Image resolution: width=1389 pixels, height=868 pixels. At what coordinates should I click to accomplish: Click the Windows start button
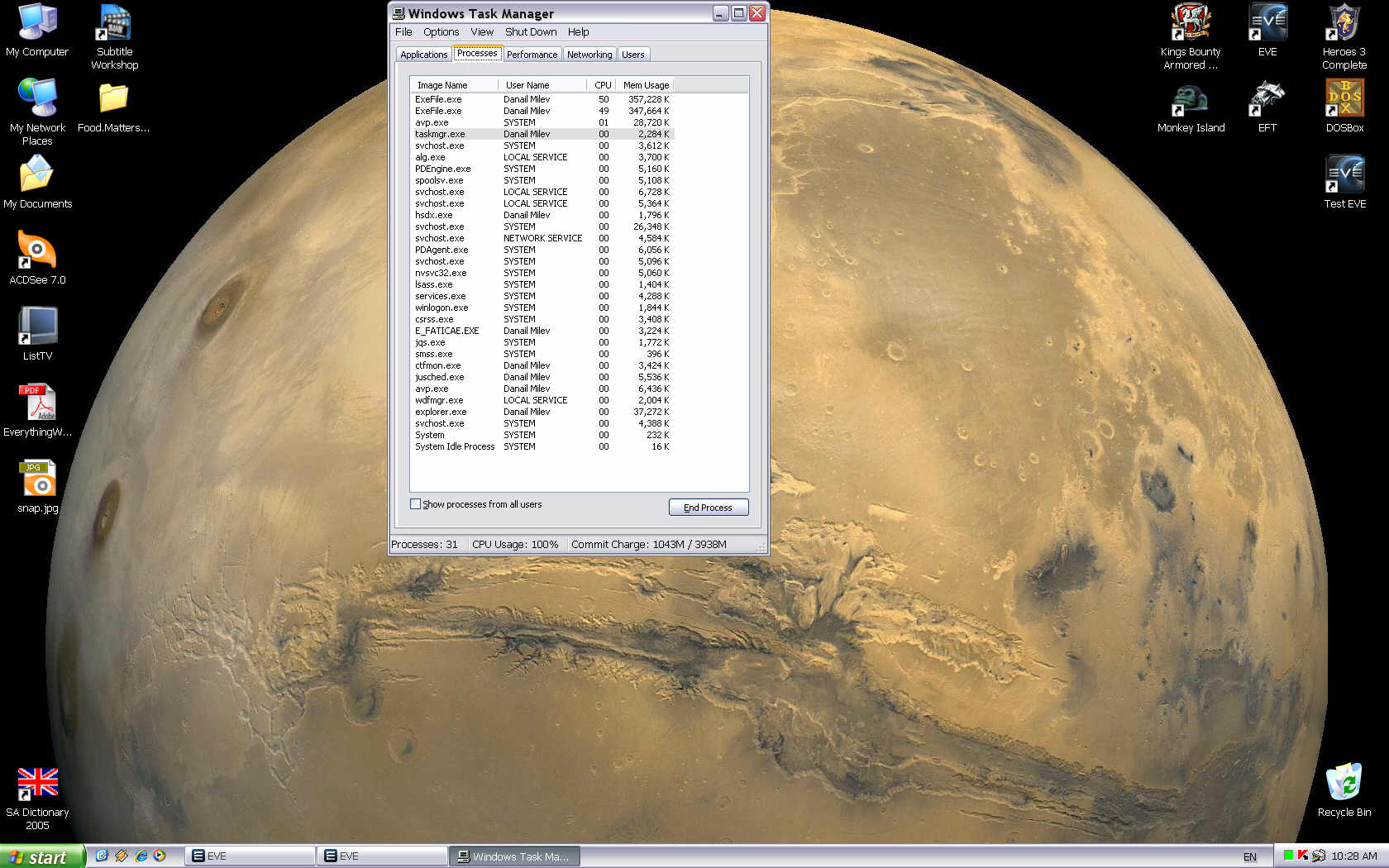pyautogui.click(x=41, y=856)
